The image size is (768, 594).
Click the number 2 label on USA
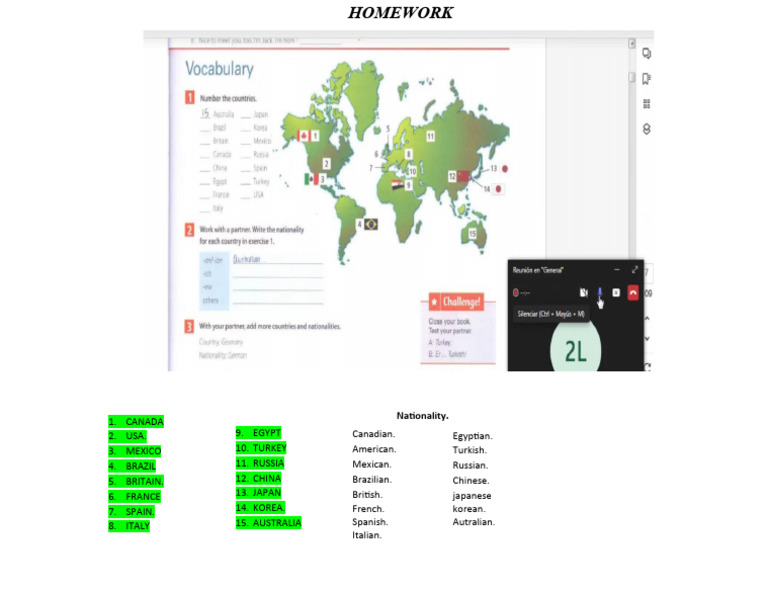(326, 164)
